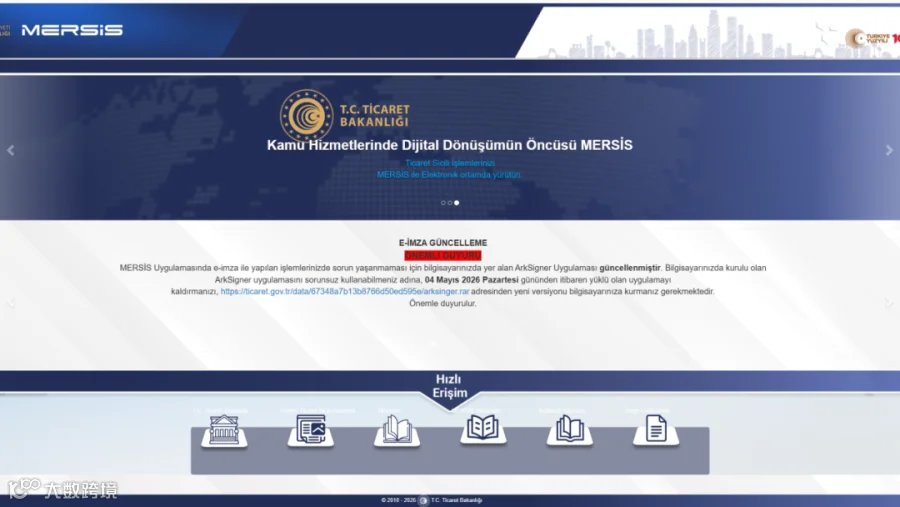The width and height of the screenshot is (900, 507).
Task: Click the E-İMZA GÜNCELLEME heading
Action: coord(443,243)
